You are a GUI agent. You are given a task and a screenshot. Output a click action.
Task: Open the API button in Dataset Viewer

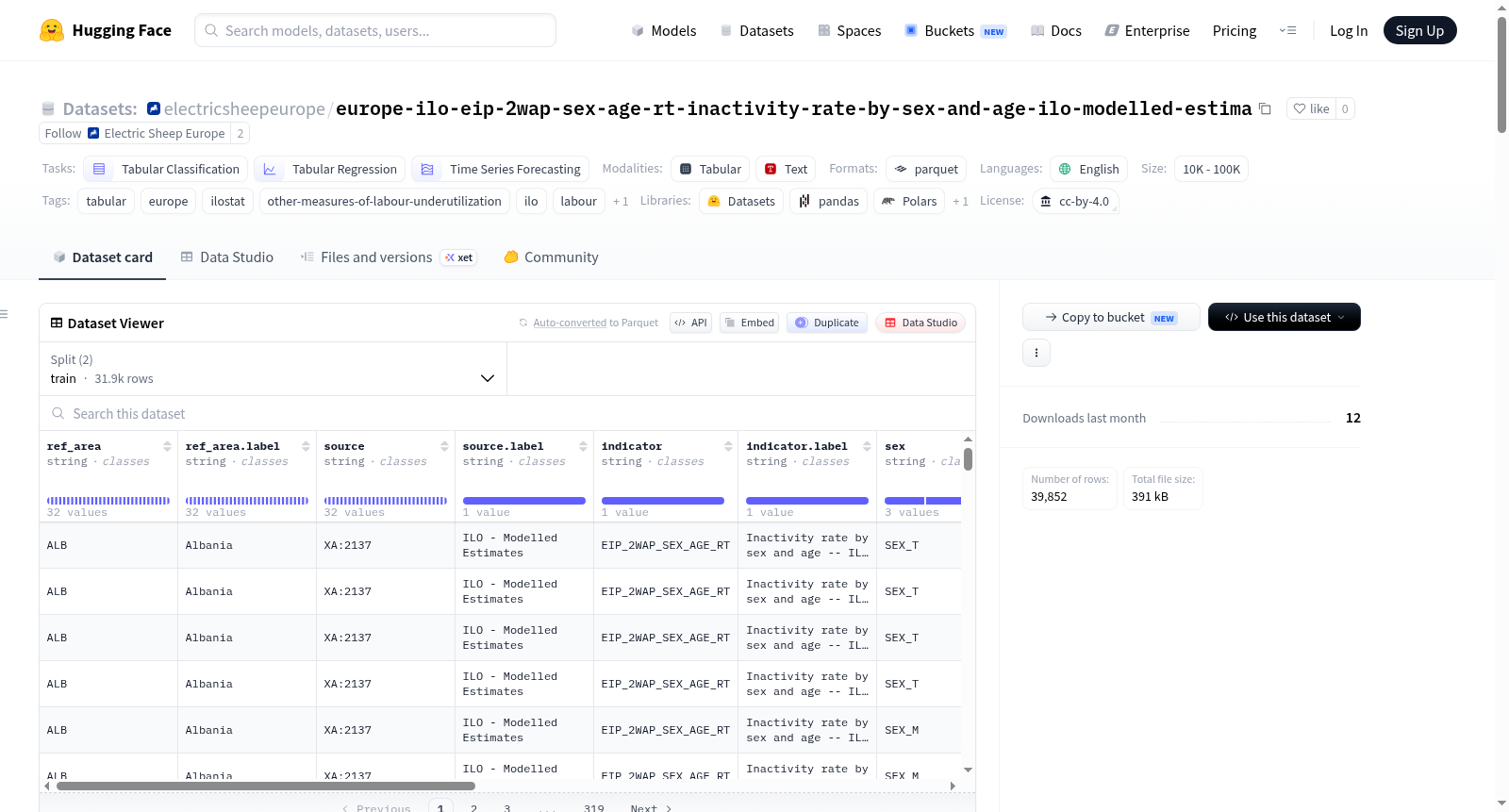coord(691,323)
